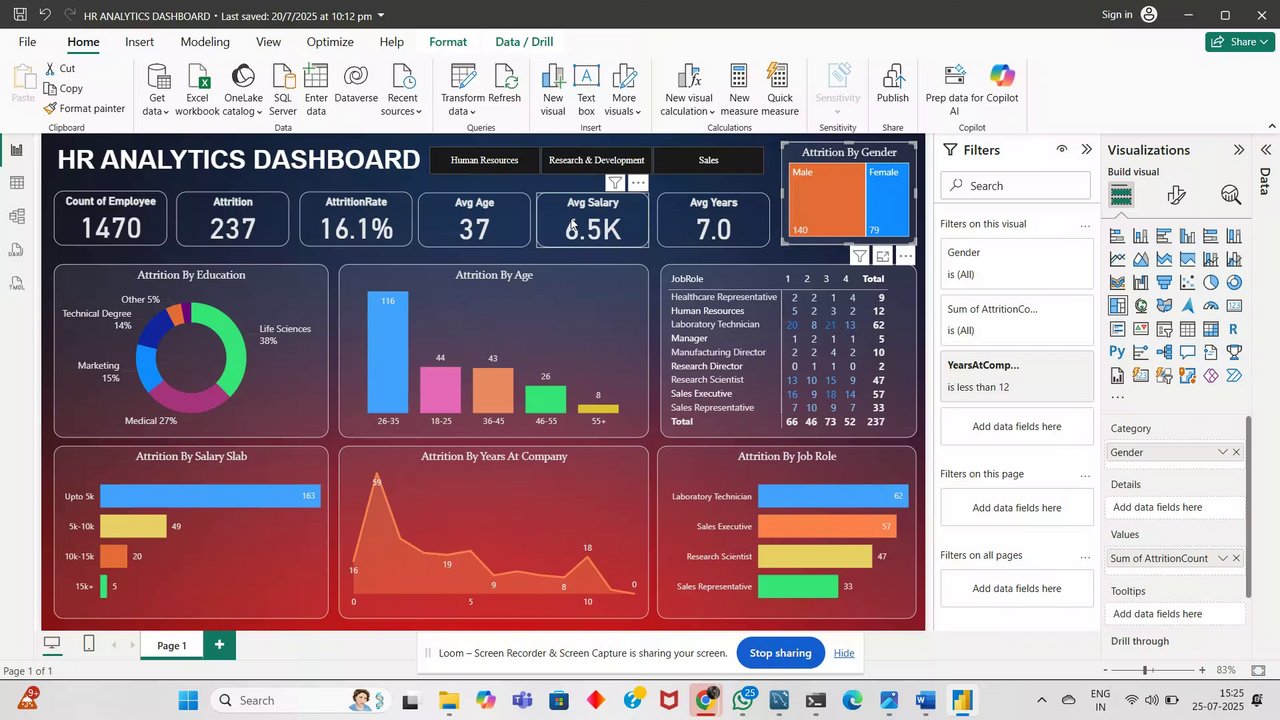
Task: Open the Insert ribbon tab
Action: 139,42
